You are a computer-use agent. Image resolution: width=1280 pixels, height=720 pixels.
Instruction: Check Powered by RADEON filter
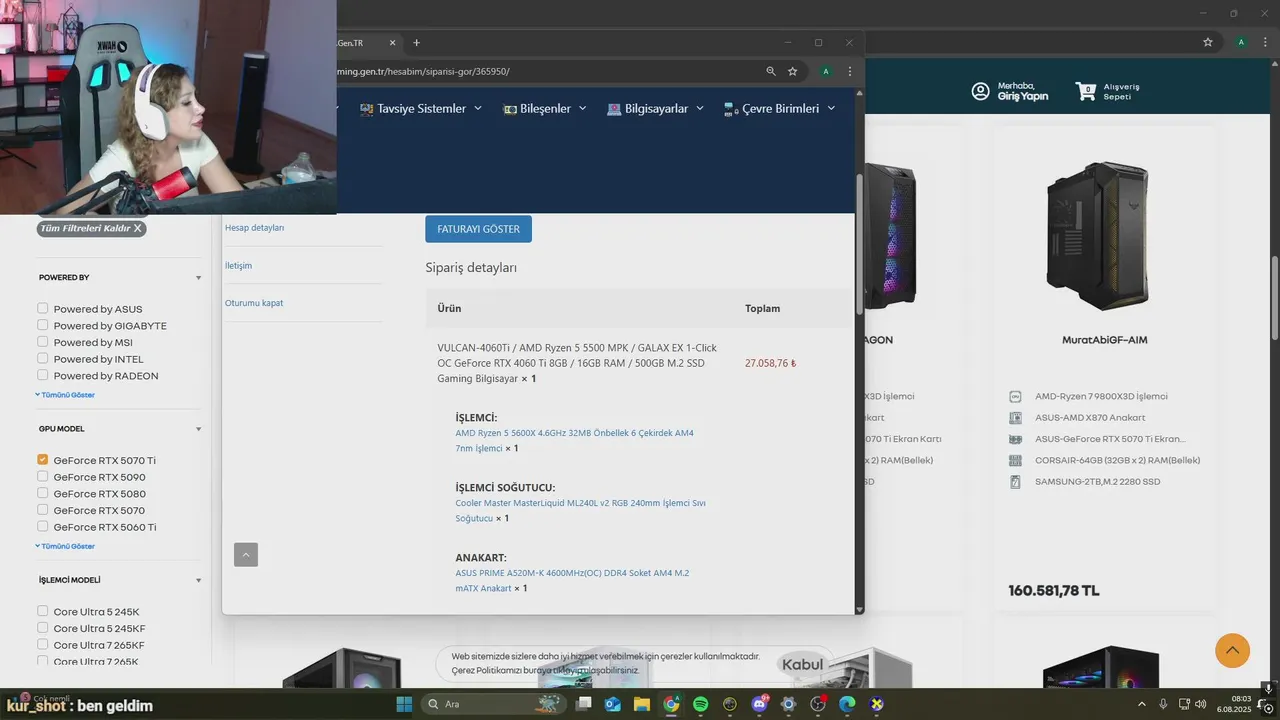point(43,375)
